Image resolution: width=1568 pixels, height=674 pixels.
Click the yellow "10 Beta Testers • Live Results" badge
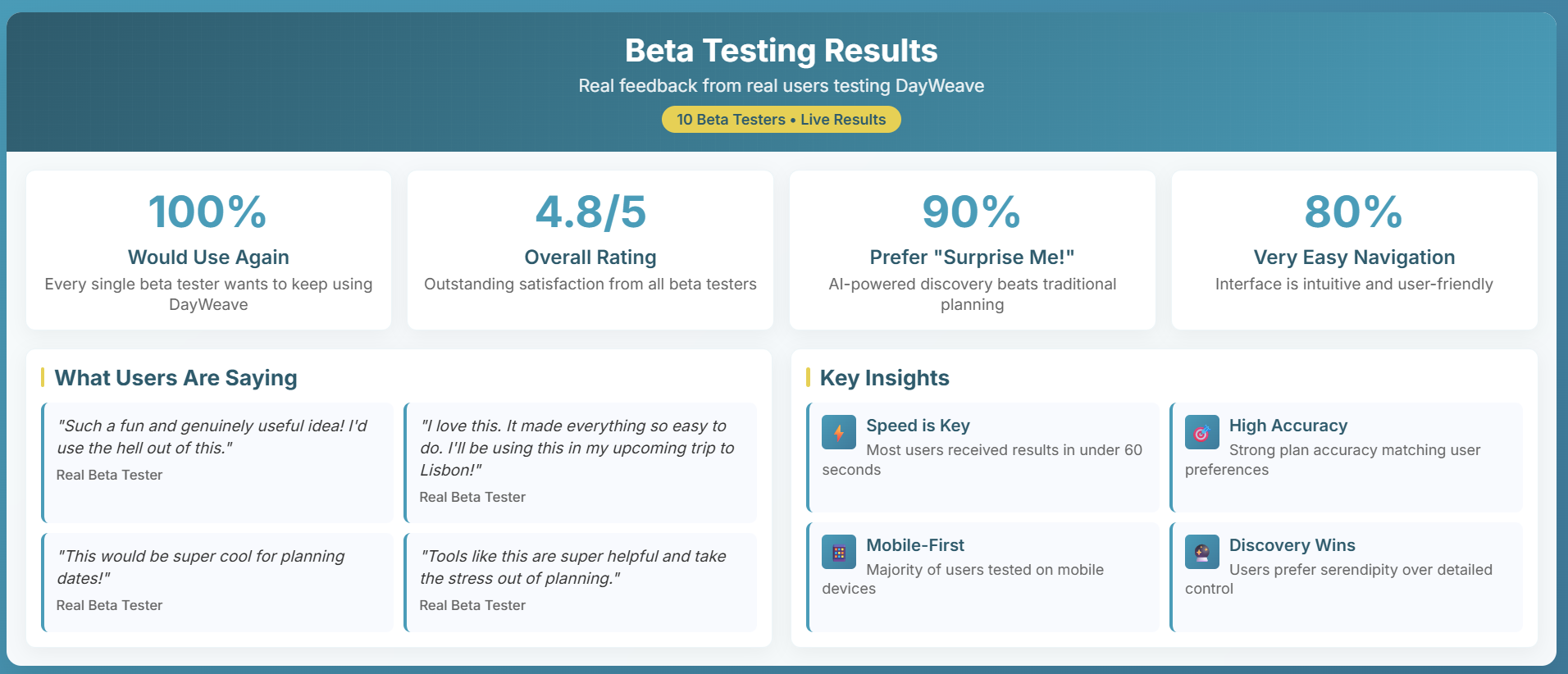[781, 120]
